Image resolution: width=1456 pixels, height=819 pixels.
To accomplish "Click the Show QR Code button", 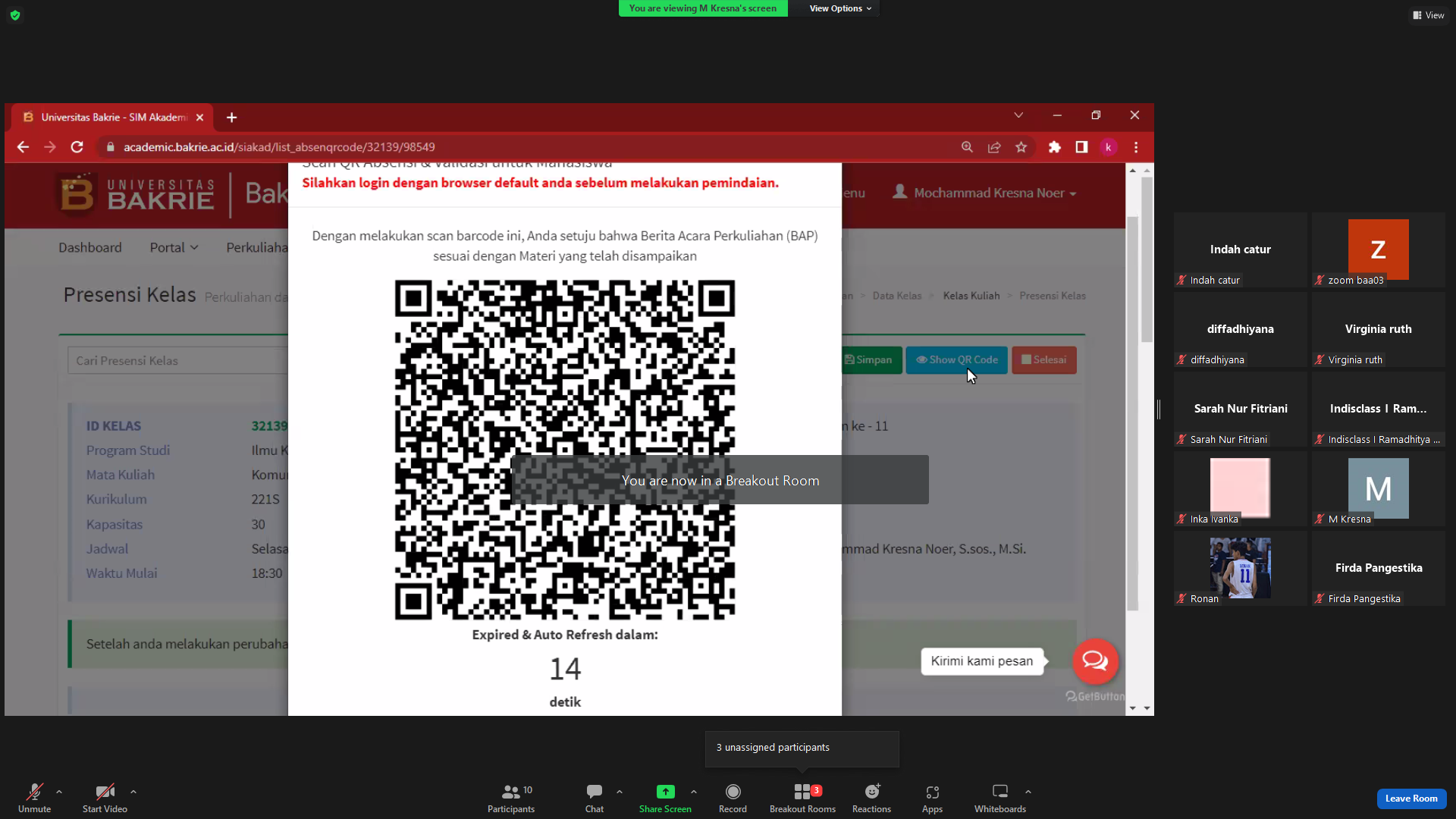I will click(957, 360).
